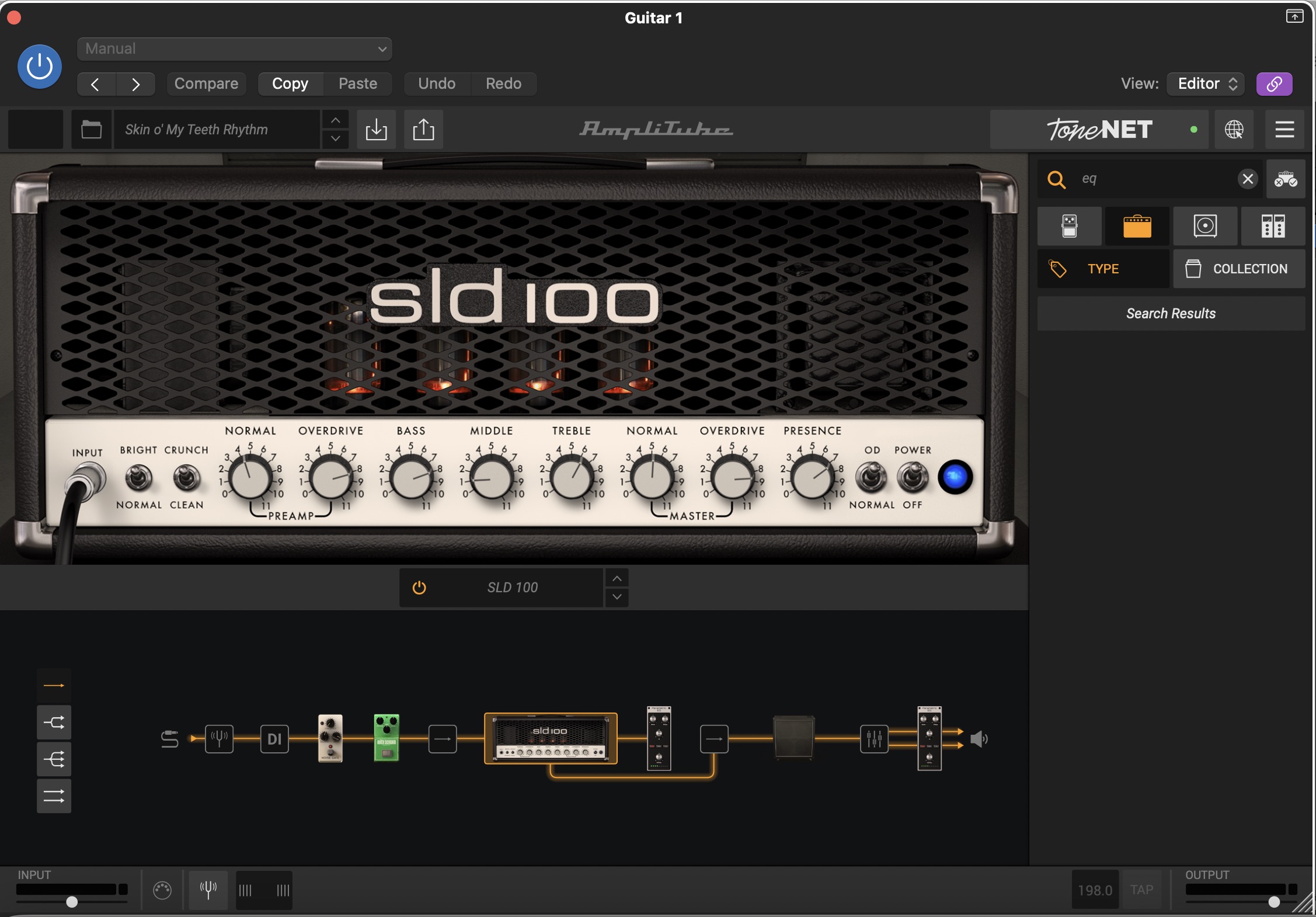The height and width of the screenshot is (917, 1316).
Task: Clear the eq search text
Action: tap(1248, 179)
